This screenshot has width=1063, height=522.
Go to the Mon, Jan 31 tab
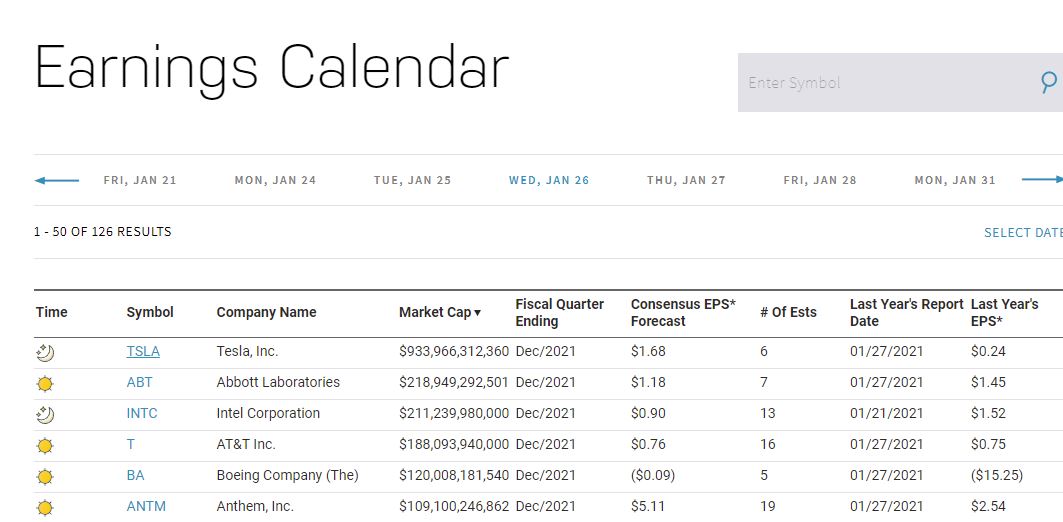tap(955, 181)
